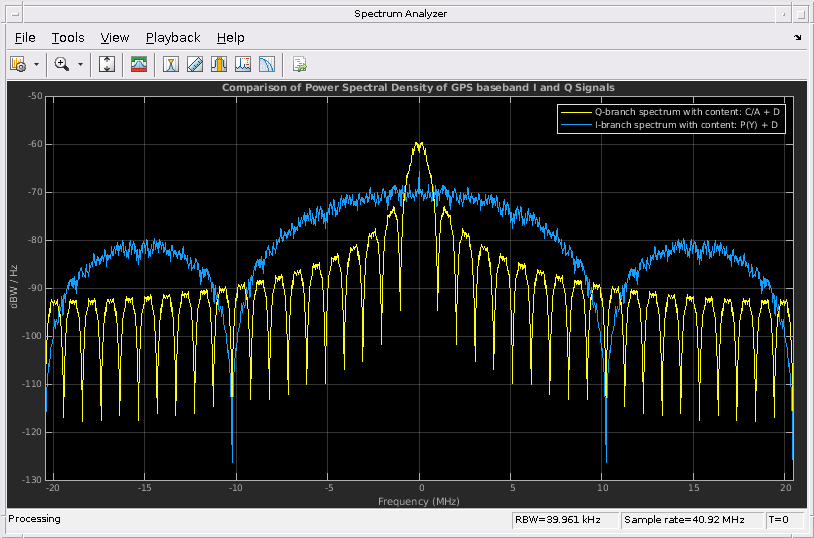Screen dimensions: 814x538
Task: Click the CCDF Measurements curve icon
Action: (267, 65)
